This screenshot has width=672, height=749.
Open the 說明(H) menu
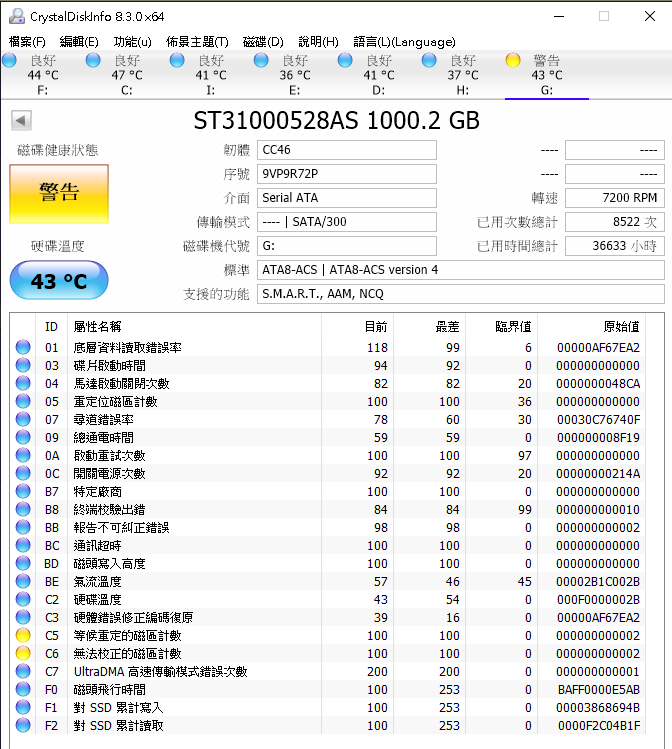pos(318,42)
